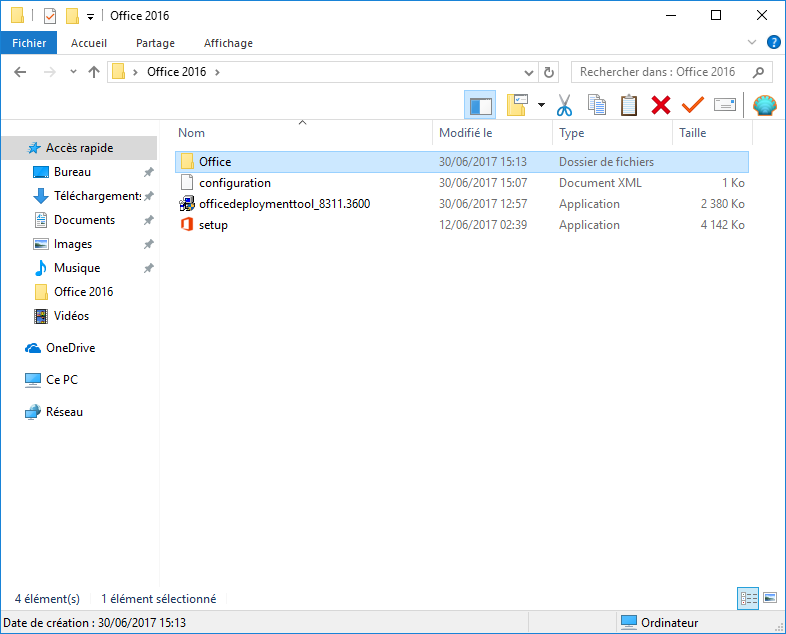Select officedeploymenttool_8311.3600 file
The image size is (786, 634).
pos(462,204)
